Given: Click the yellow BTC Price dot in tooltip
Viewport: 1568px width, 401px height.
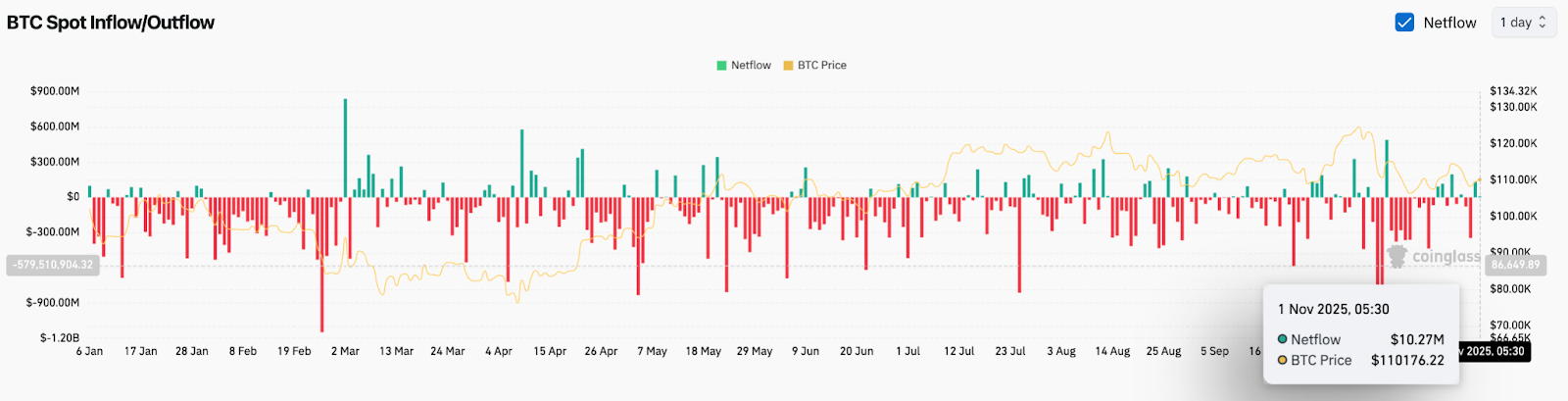Looking at the screenshot, I should coord(1282,360).
